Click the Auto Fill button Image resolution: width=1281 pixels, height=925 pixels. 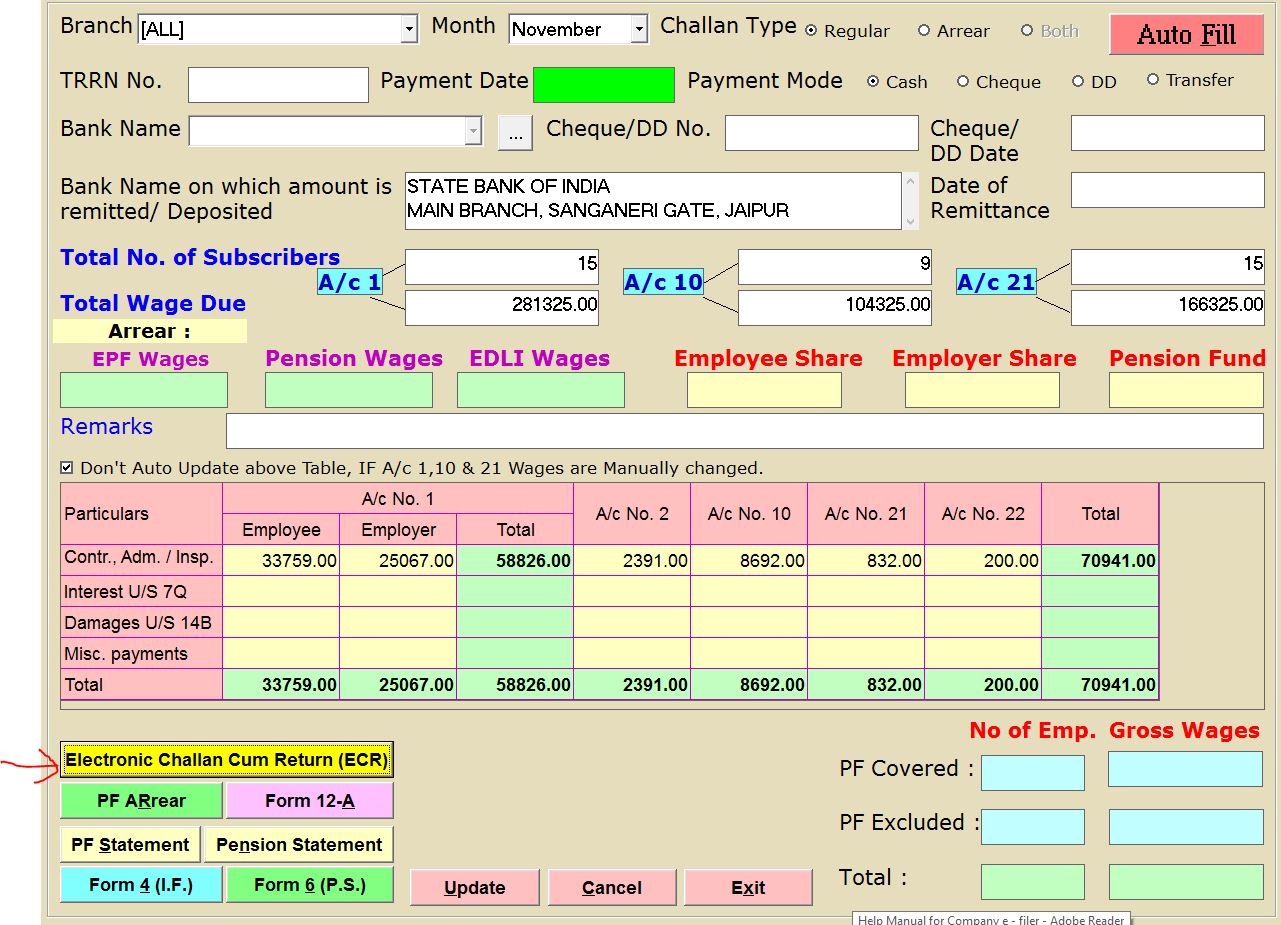[x=1186, y=35]
